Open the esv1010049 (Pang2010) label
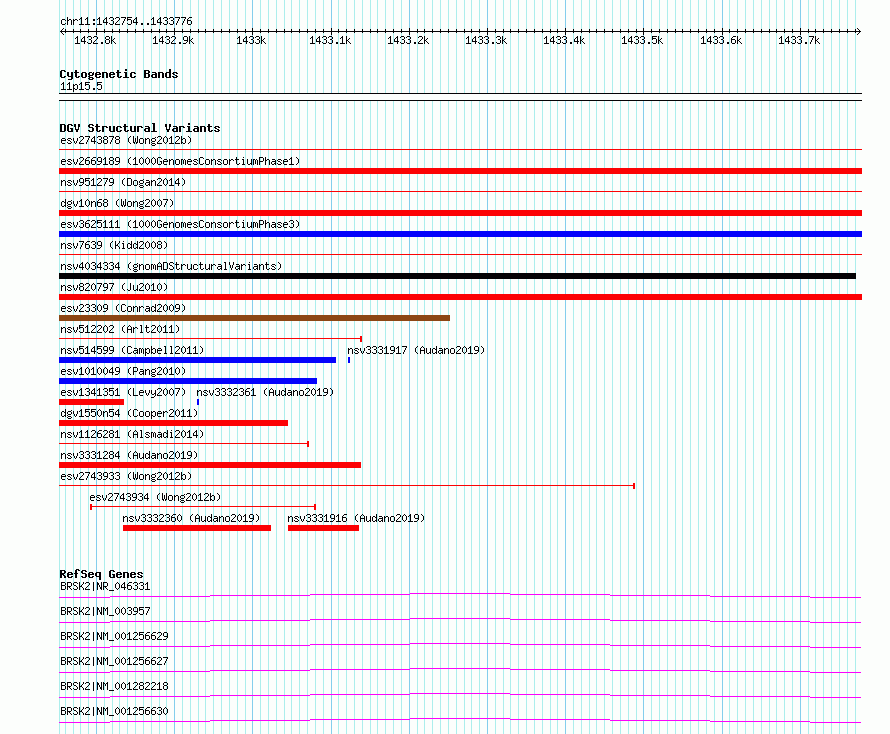 pyautogui.click(x=123, y=371)
